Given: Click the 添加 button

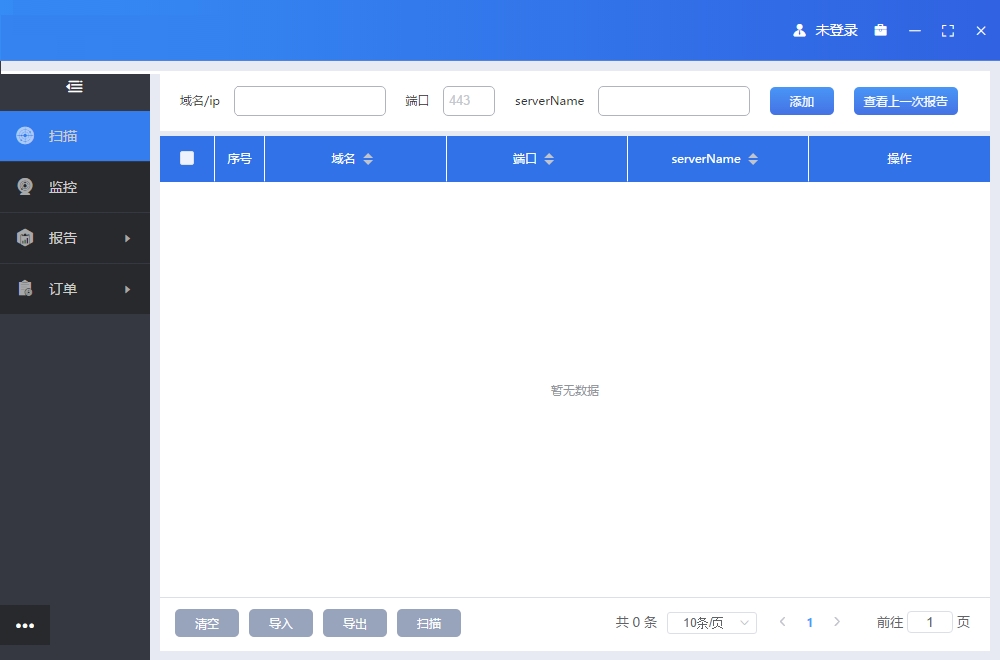Looking at the screenshot, I should (802, 101).
